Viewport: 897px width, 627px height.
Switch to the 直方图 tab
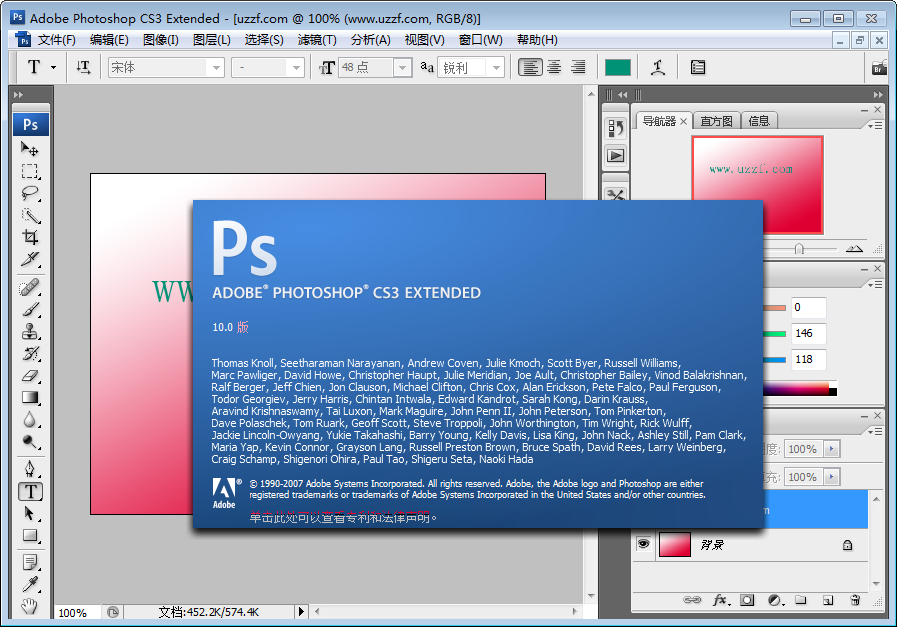coord(716,121)
